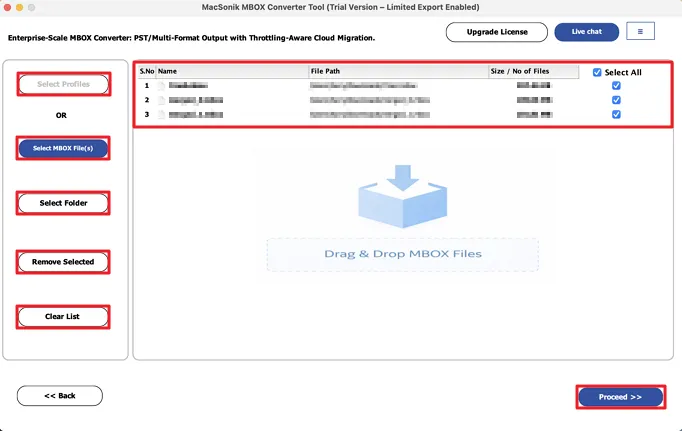Sort by the Name column header

(x=232, y=71)
